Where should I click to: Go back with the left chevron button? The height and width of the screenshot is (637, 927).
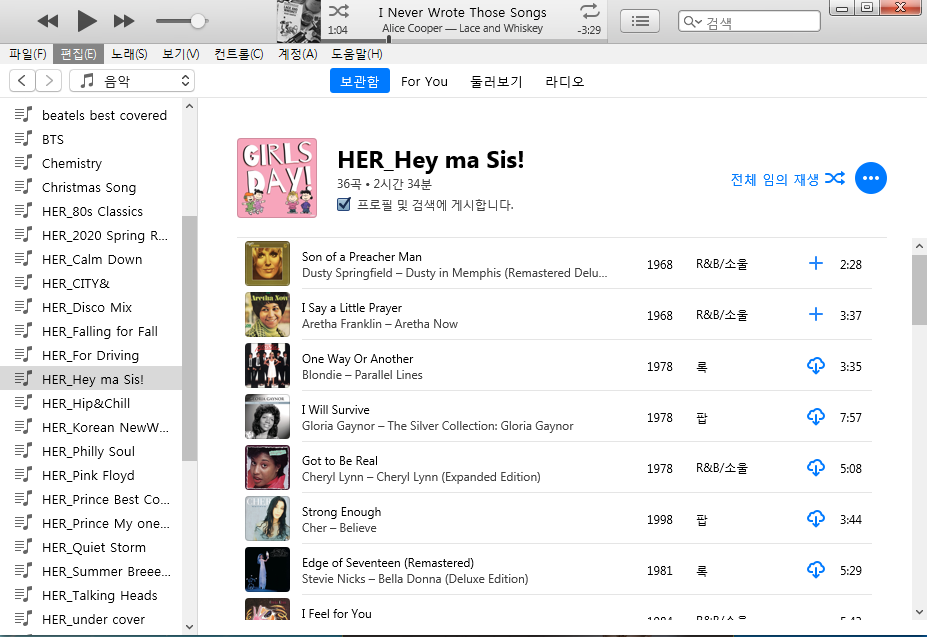[22, 80]
